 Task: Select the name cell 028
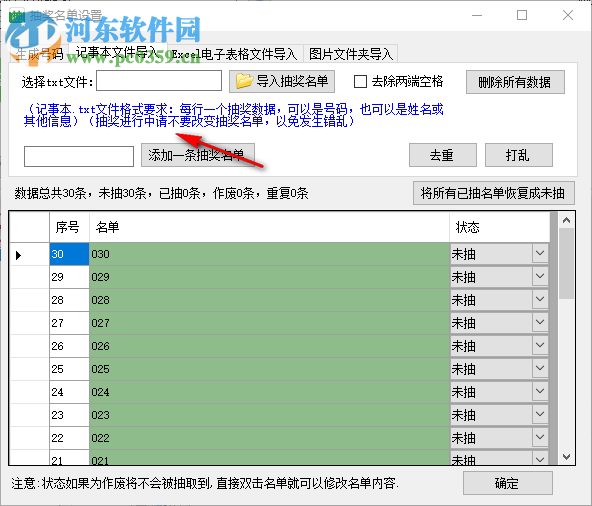pyautogui.click(x=269, y=300)
